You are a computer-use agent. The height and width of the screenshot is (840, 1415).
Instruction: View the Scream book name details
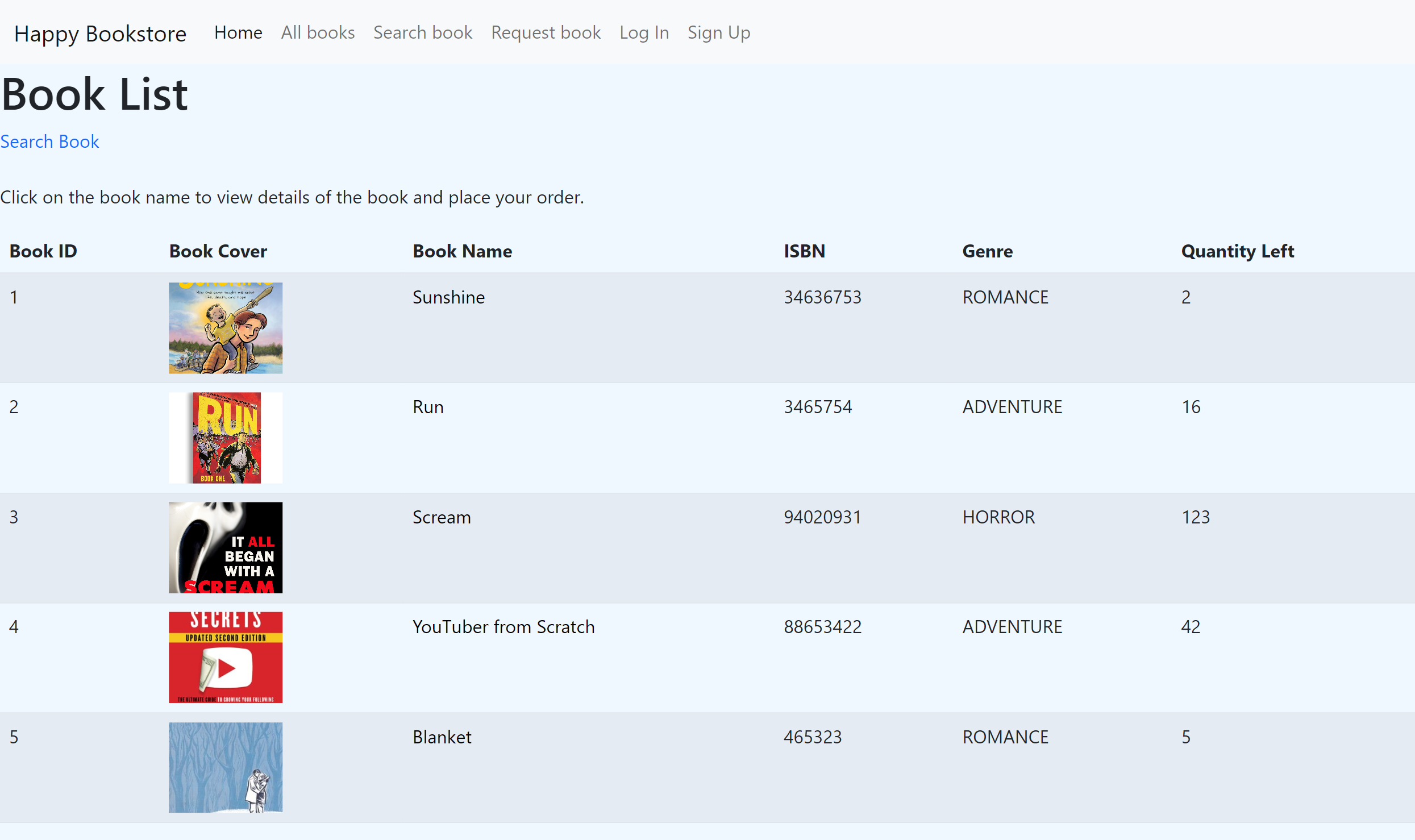click(442, 517)
